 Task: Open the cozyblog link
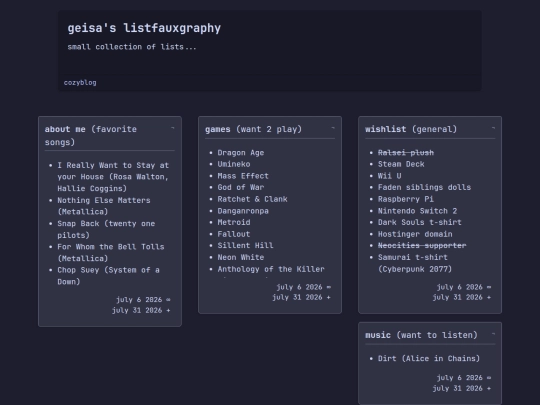click(x=80, y=83)
